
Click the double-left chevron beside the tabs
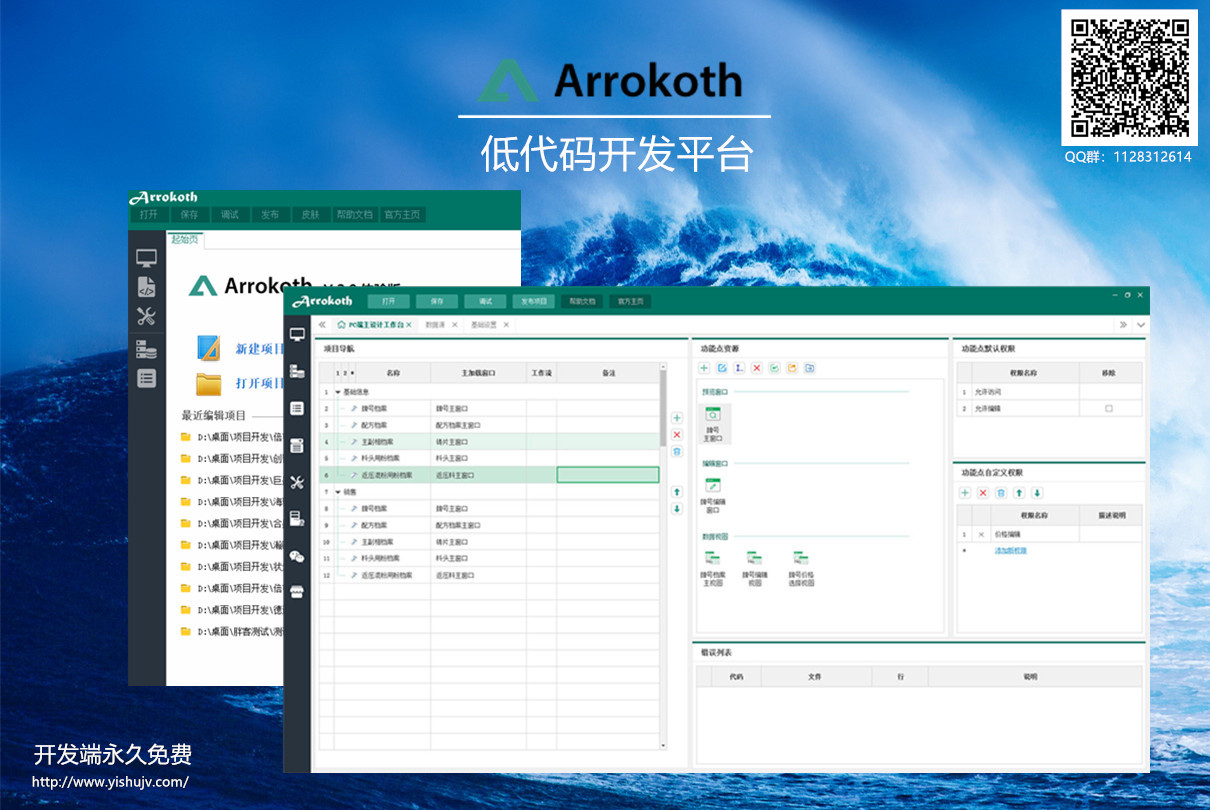[x=322, y=325]
